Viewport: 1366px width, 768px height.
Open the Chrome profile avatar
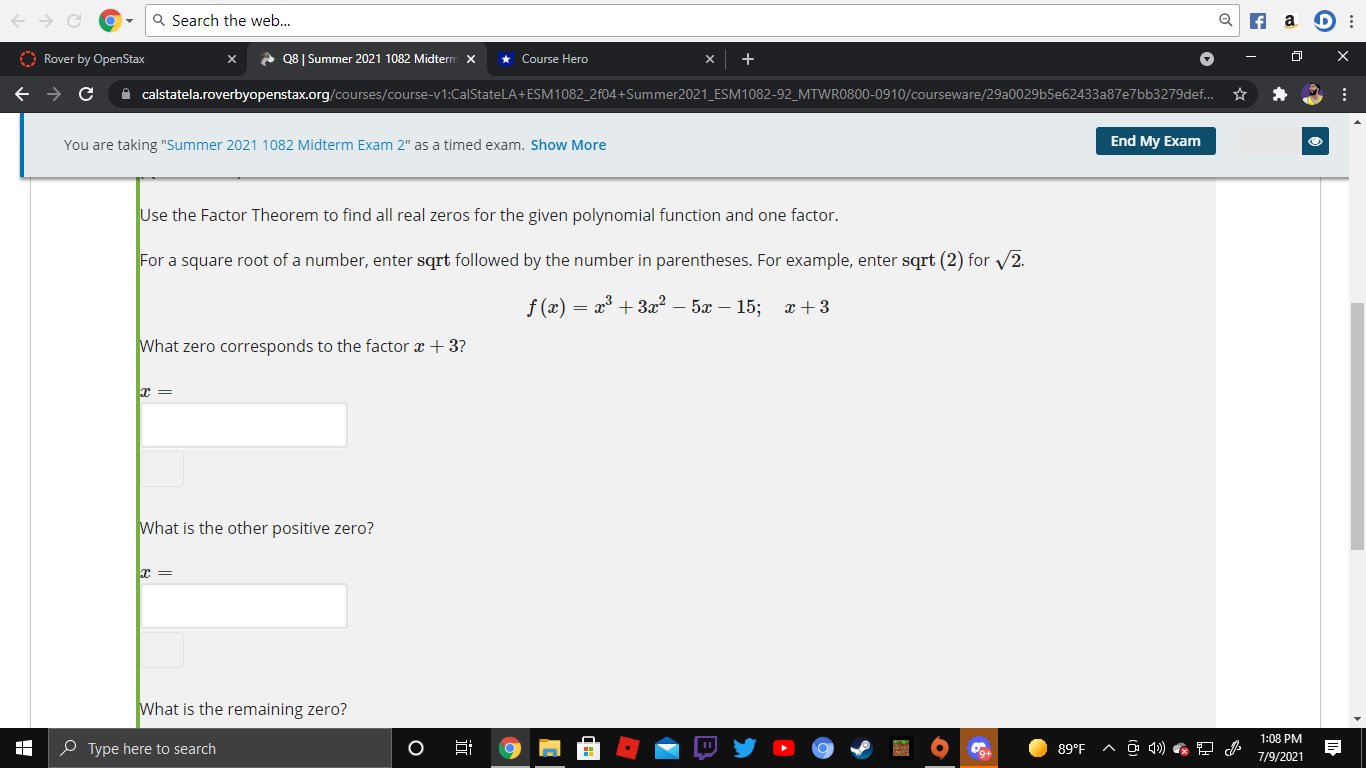pos(1310,94)
